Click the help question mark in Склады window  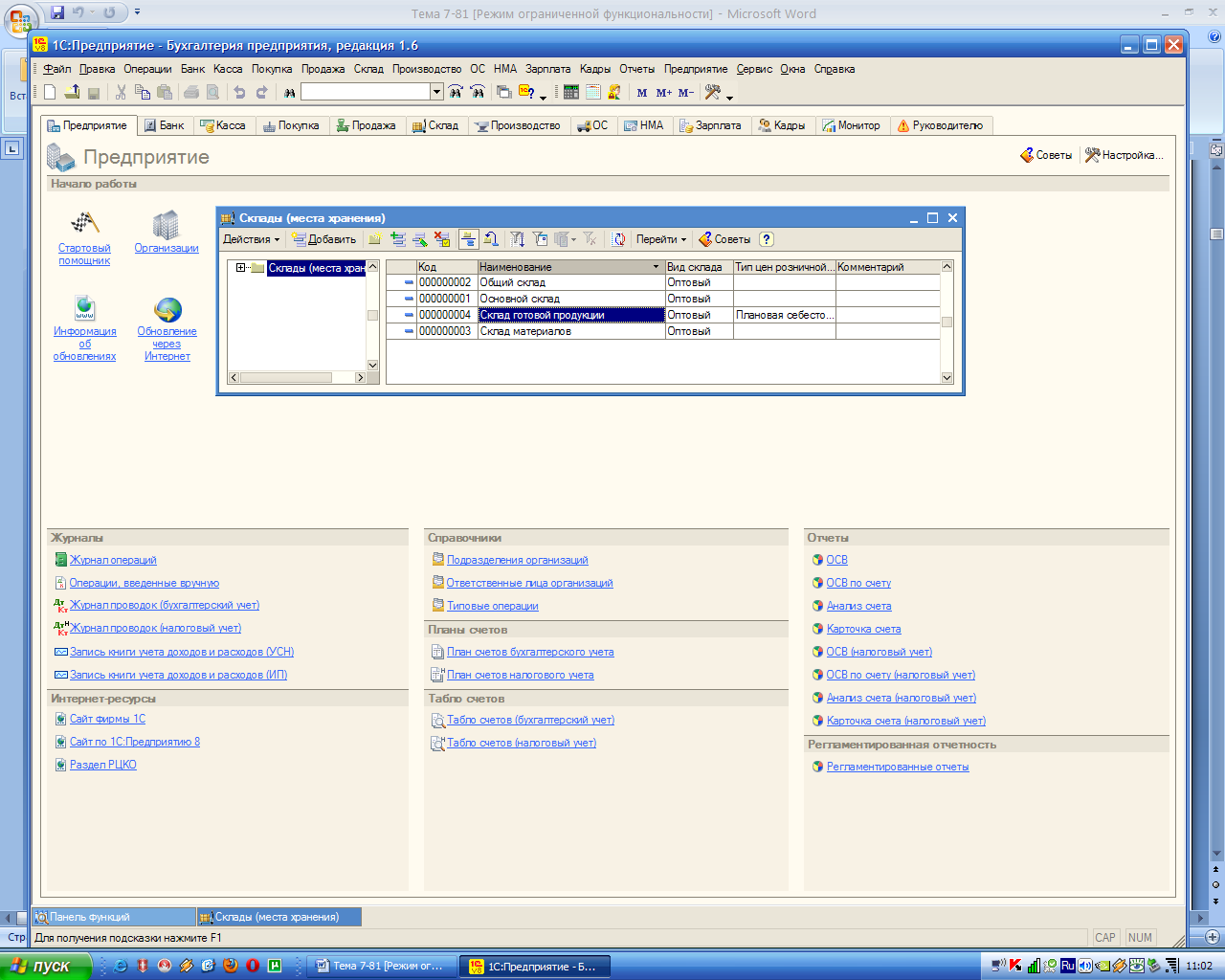[x=766, y=239]
